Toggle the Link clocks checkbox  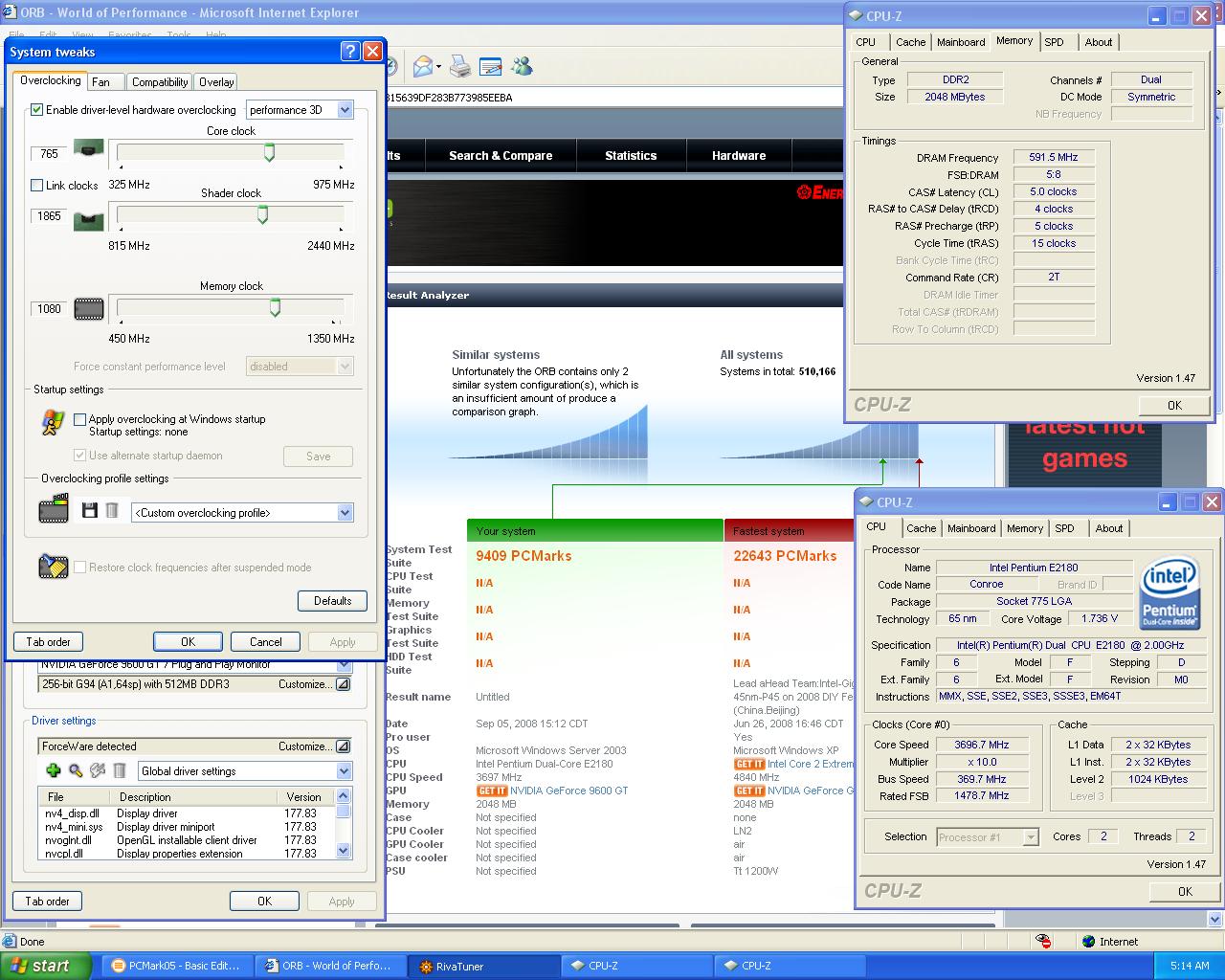click(37, 186)
